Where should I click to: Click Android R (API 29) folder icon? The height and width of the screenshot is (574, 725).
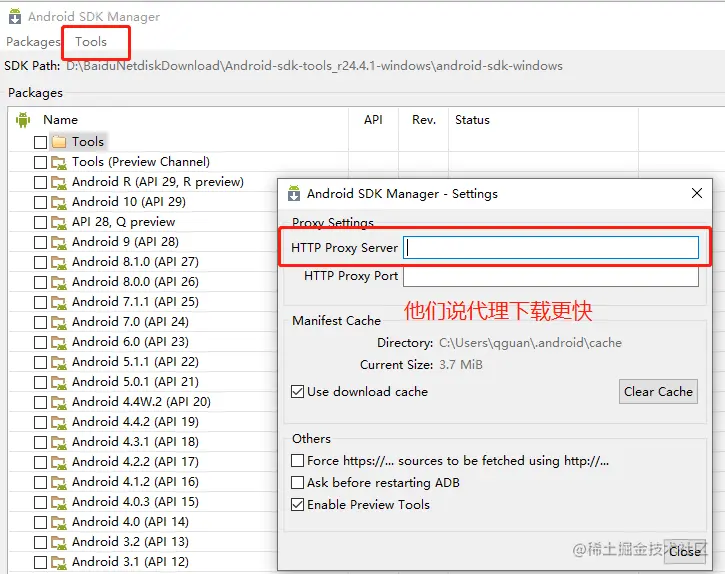tap(59, 182)
